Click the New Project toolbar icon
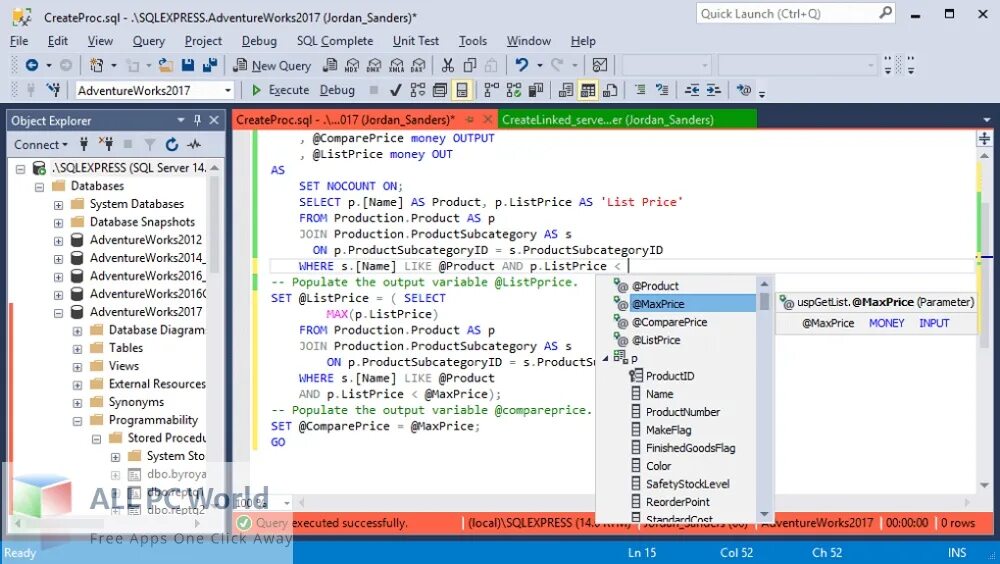This screenshot has height=564, width=1000. [96, 65]
